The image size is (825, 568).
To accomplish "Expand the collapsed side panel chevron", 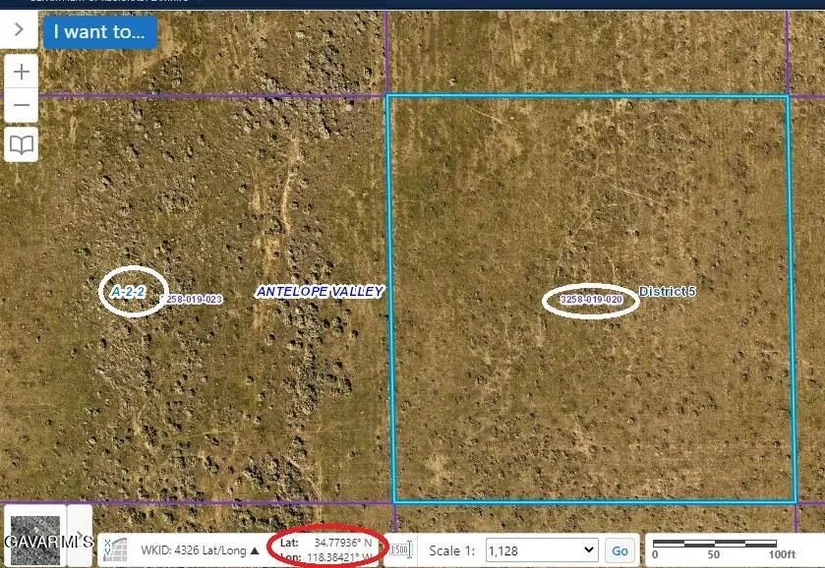I will [19, 30].
